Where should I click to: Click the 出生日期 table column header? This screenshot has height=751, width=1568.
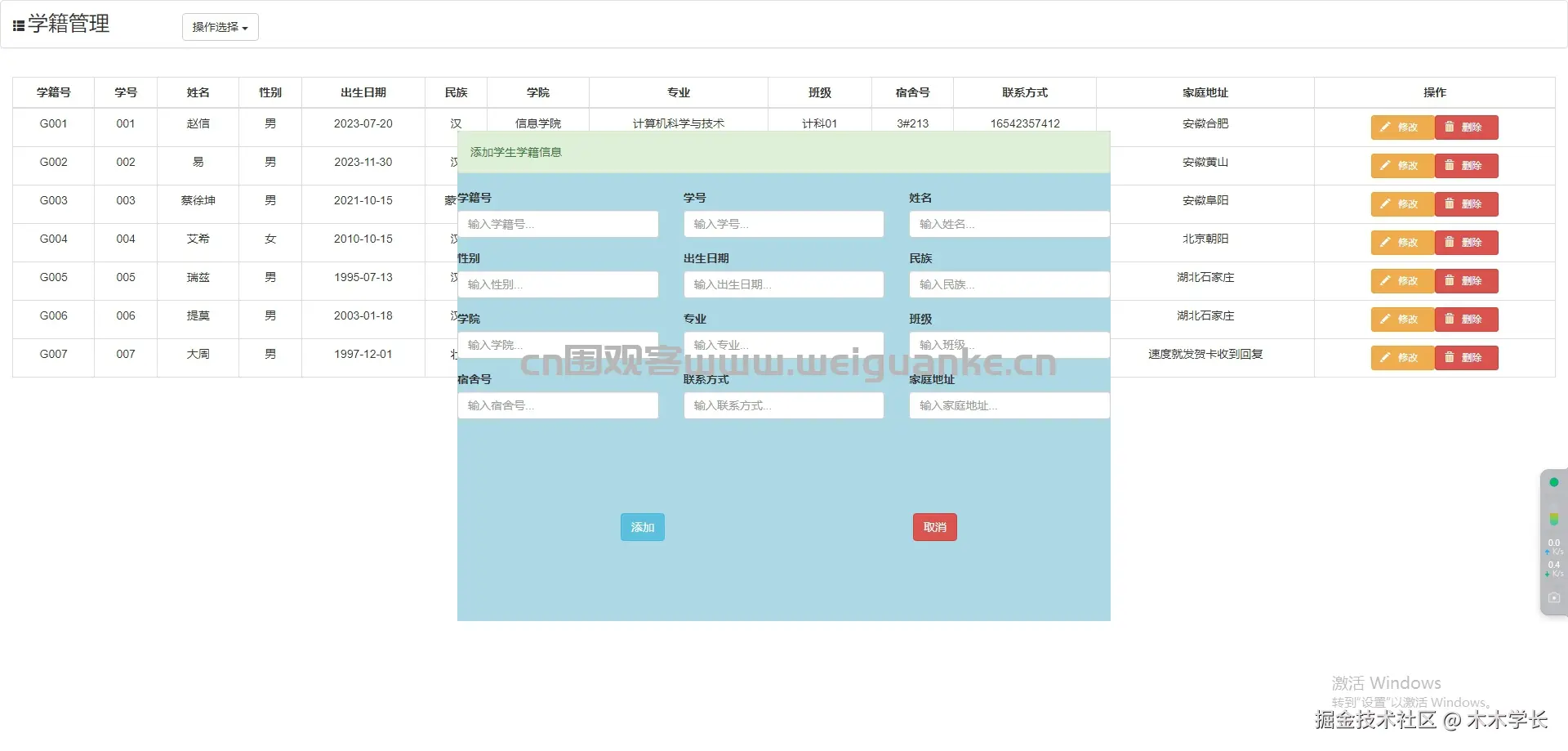tap(363, 92)
